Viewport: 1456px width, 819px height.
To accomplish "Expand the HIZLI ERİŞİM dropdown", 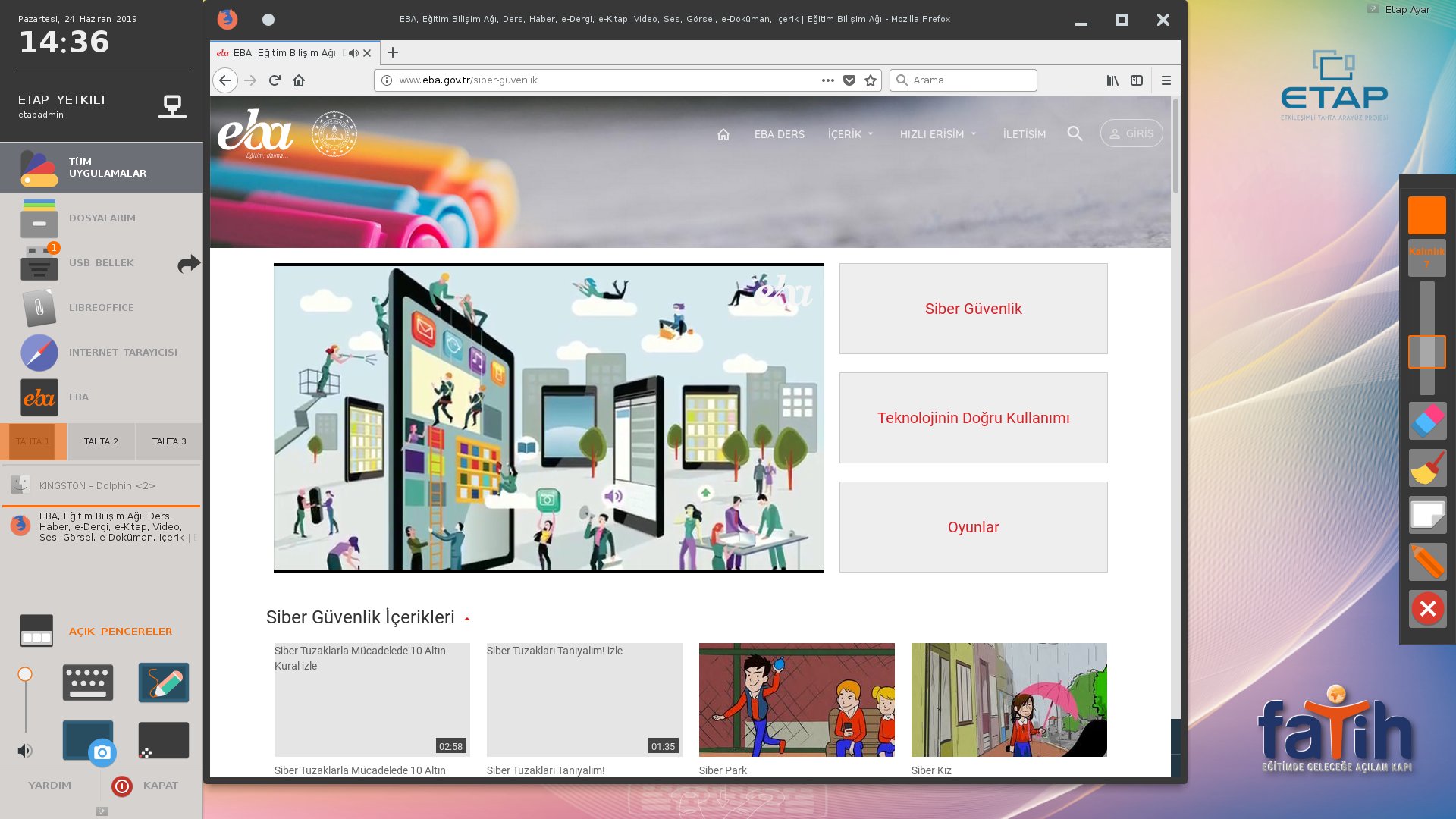I will 938,134.
